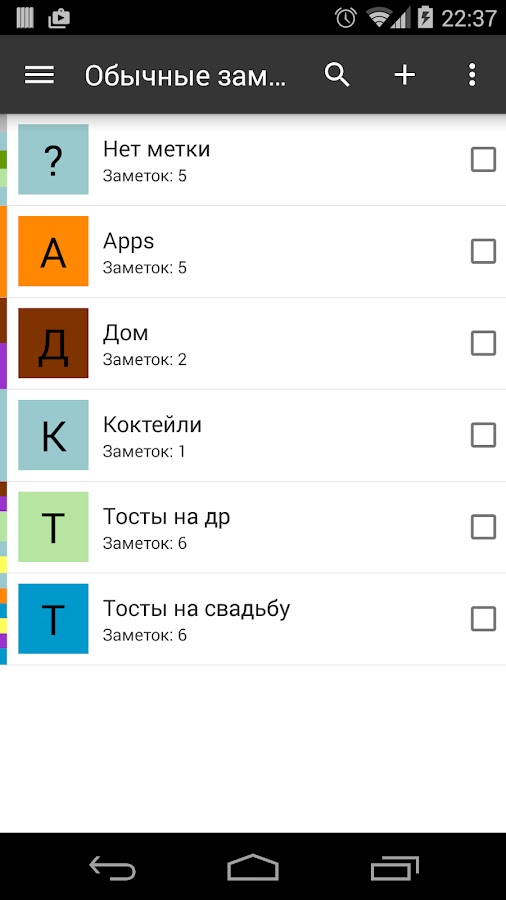Viewport: 506px width, 900px height.
Task: Expand the truncated 'Обычные зам...' title
Action: pyautogui.click(x=185, y=76)
